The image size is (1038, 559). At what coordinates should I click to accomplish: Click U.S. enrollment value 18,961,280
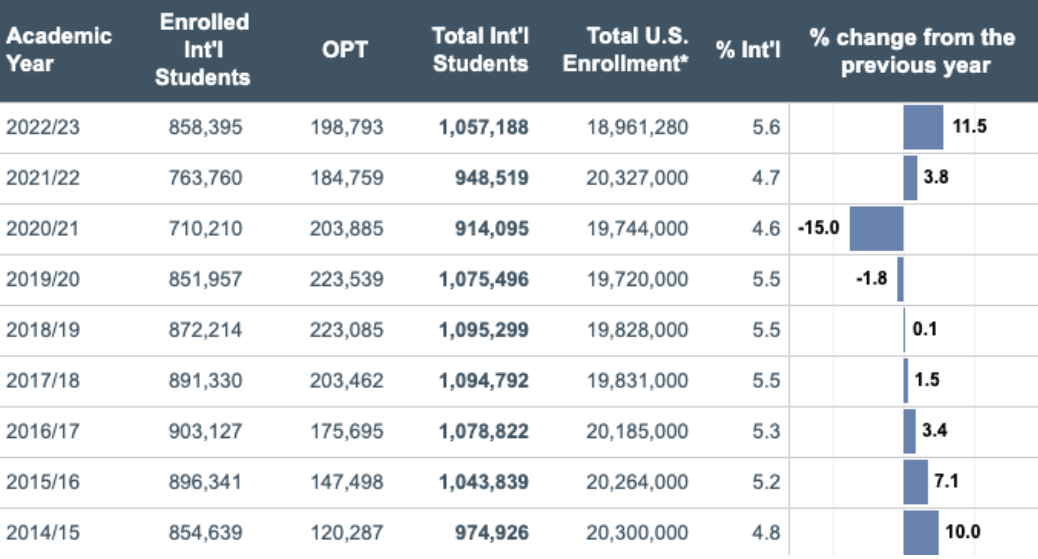(637, 127)
